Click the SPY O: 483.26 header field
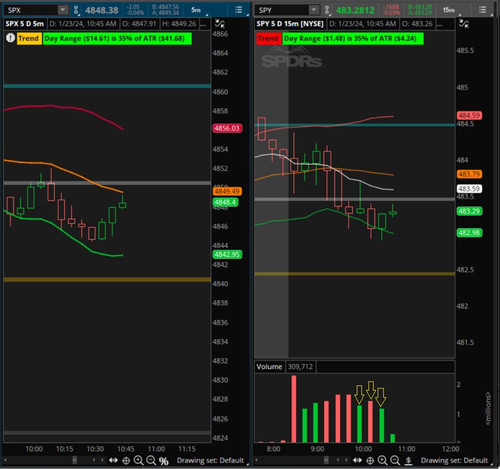Image resolution: width=500 pixels, height=469 pixels. click(417, 24)
